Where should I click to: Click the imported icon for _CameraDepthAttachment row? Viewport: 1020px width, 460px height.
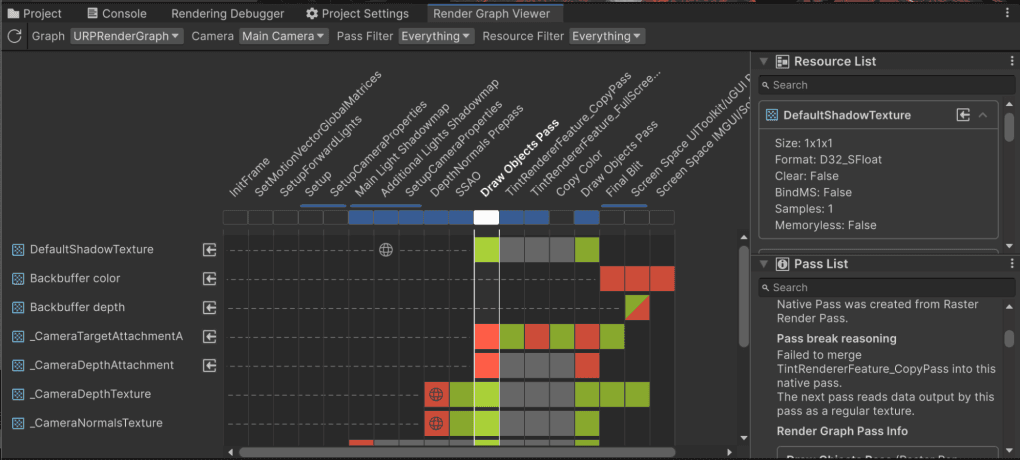(209, 365)
